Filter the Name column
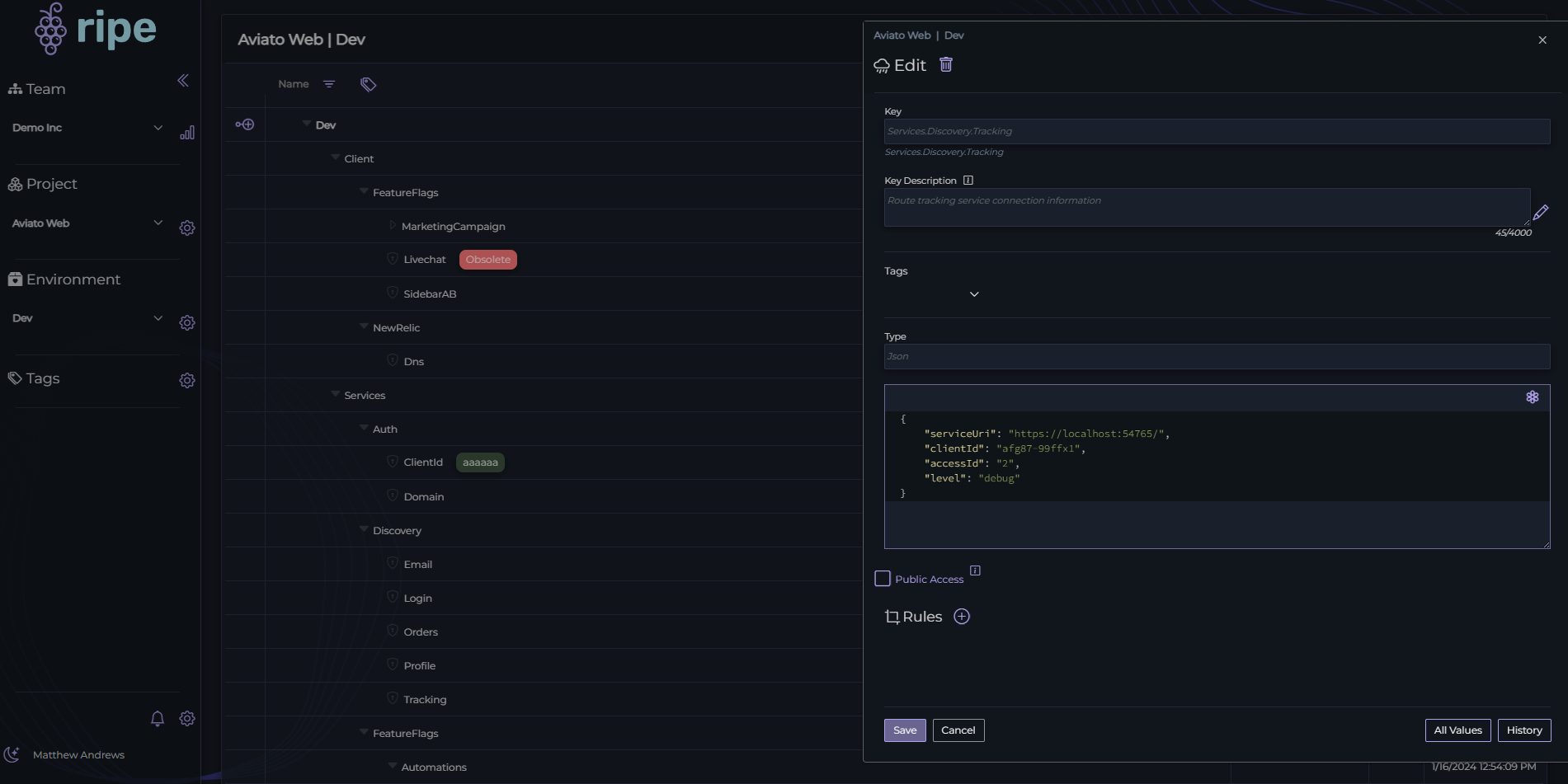 point(329,84)
